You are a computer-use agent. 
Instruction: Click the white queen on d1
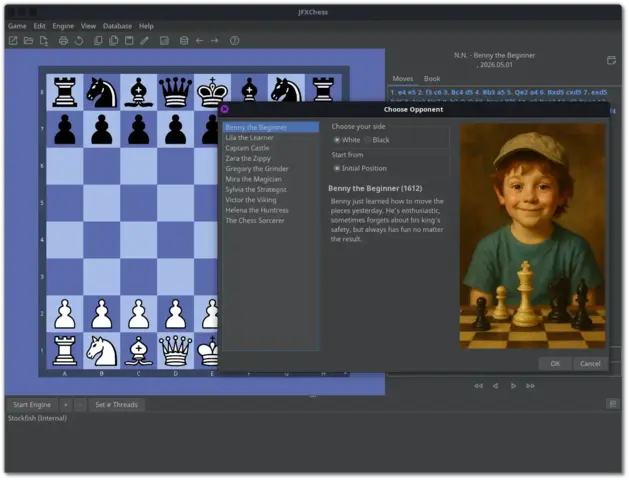point(175,350)
